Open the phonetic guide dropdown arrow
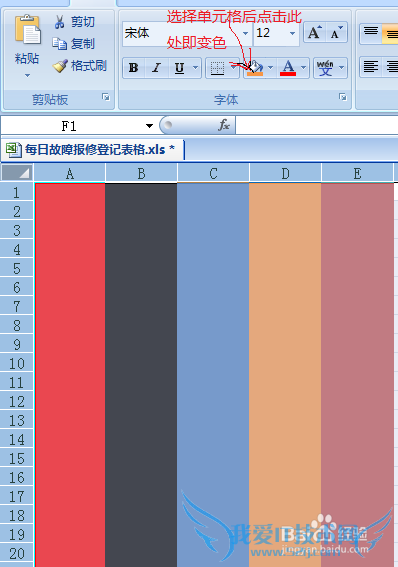Viewport: 398px width, 567px height. [x=342, y=68]
